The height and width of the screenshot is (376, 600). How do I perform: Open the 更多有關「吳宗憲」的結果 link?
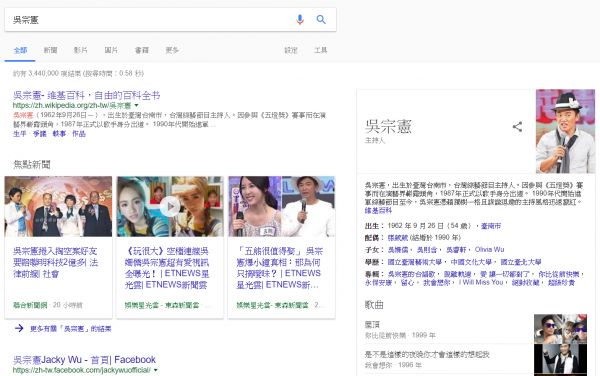click(71, 329)
